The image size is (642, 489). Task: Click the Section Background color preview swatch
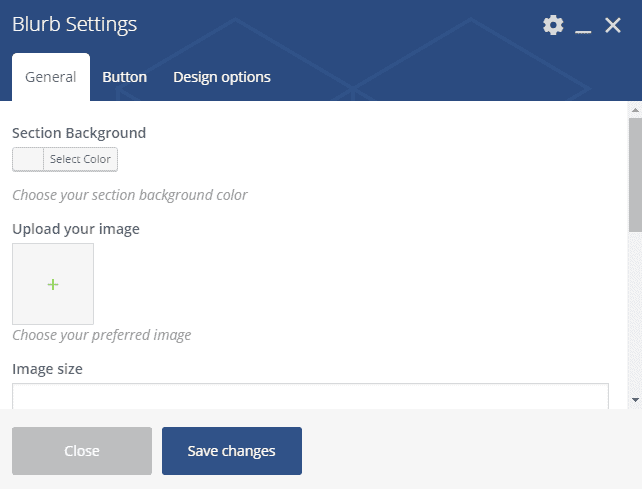tap(28, 159)
